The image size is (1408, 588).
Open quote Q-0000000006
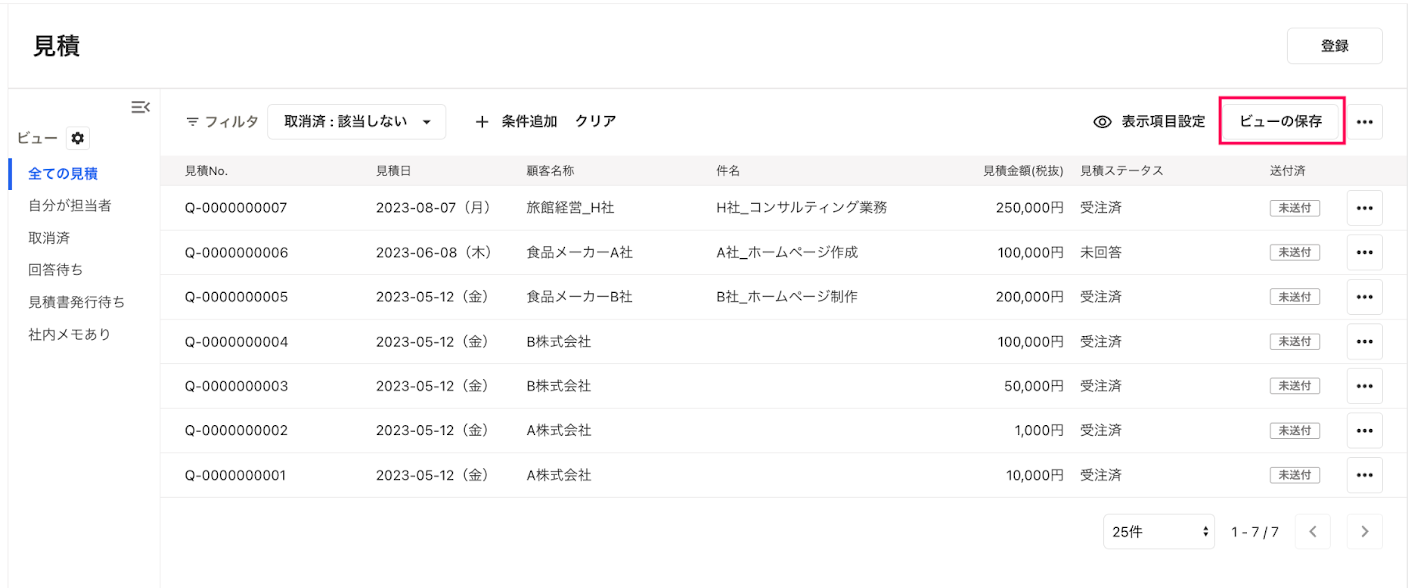point(236,252)
